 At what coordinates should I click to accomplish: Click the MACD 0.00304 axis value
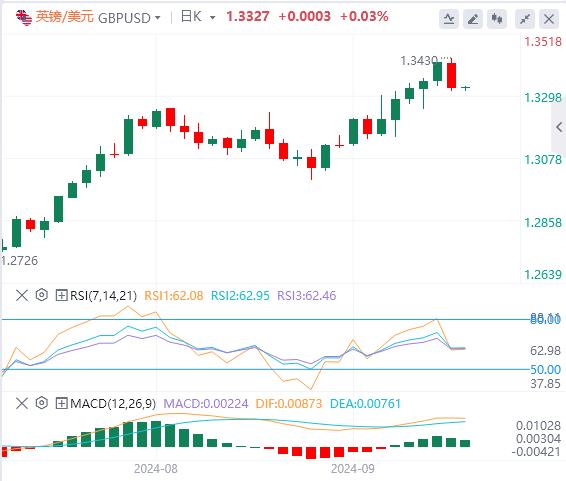pos(538,439)
